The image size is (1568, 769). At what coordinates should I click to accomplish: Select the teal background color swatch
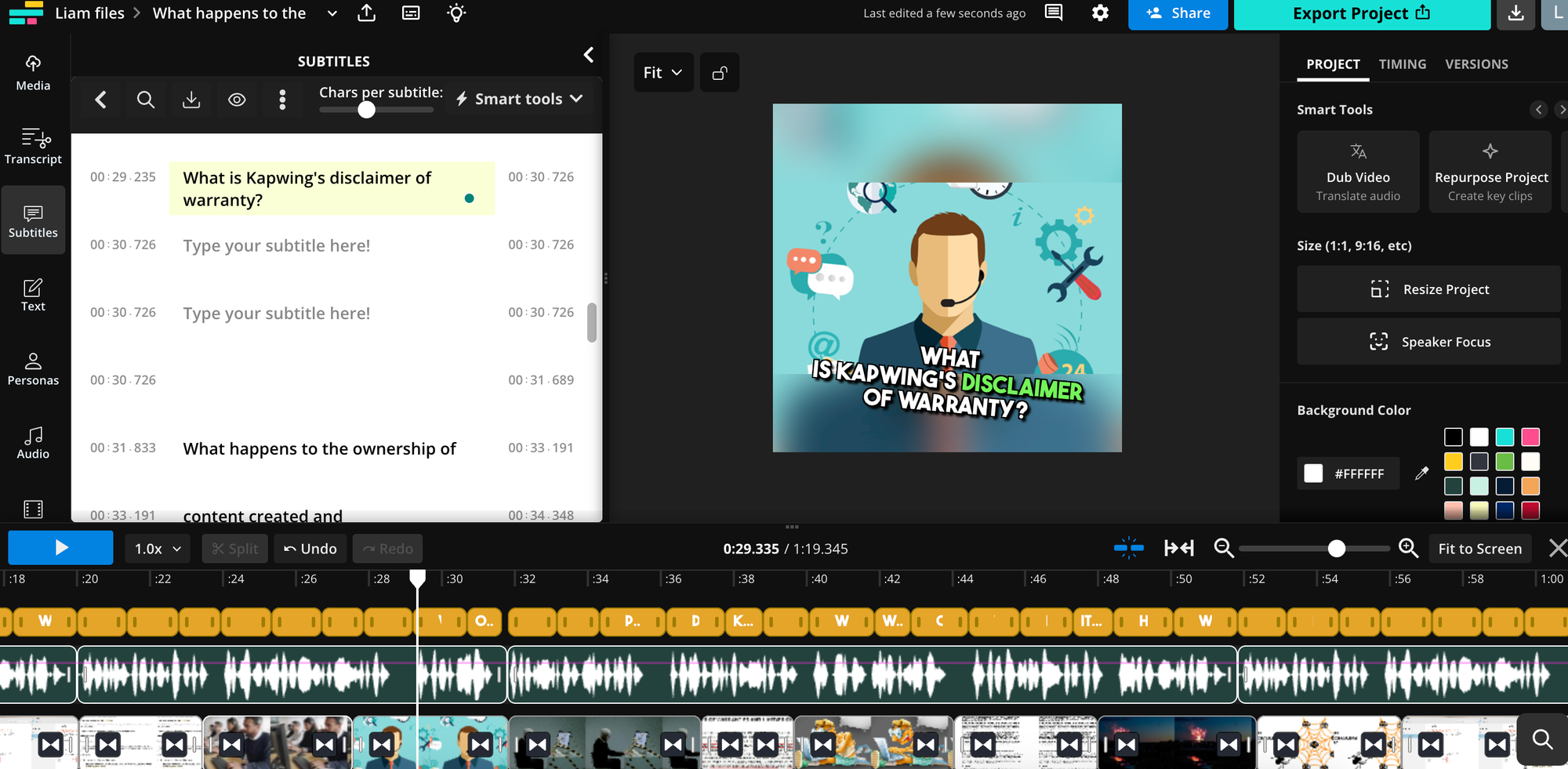click(x=1504, y=437)
